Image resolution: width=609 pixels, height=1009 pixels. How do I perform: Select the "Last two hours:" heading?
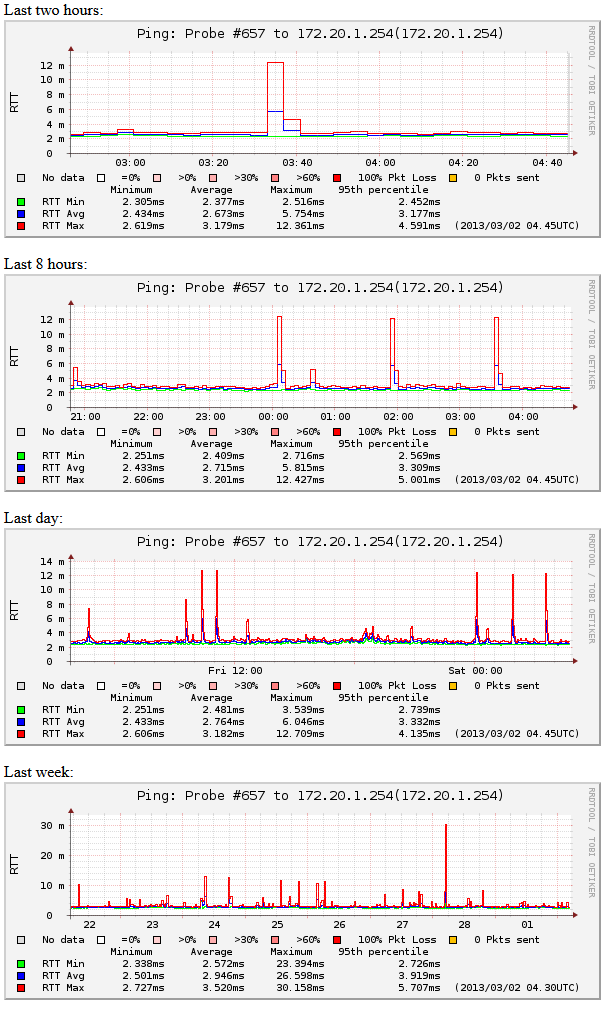coord(53,10)
